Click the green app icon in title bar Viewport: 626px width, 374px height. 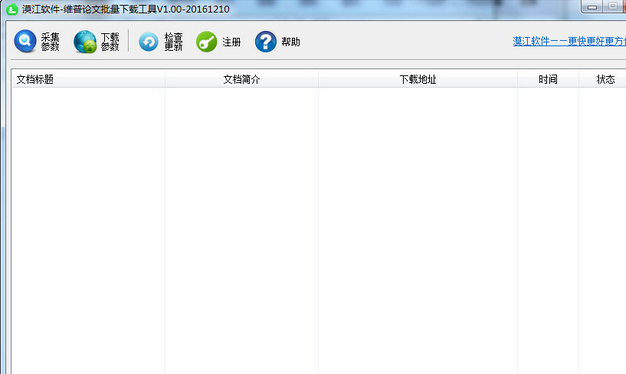point(12,9)
